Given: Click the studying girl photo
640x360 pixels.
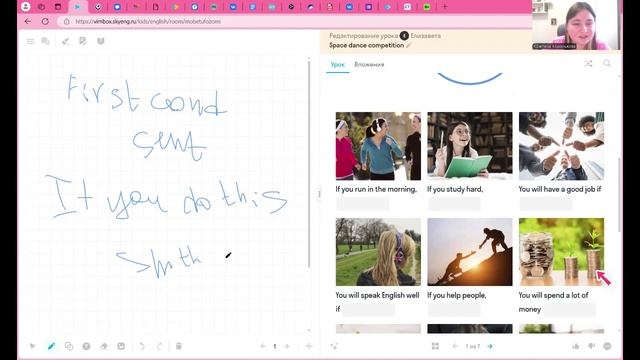Looking at the screenshot, I should [x=470, y=146].
